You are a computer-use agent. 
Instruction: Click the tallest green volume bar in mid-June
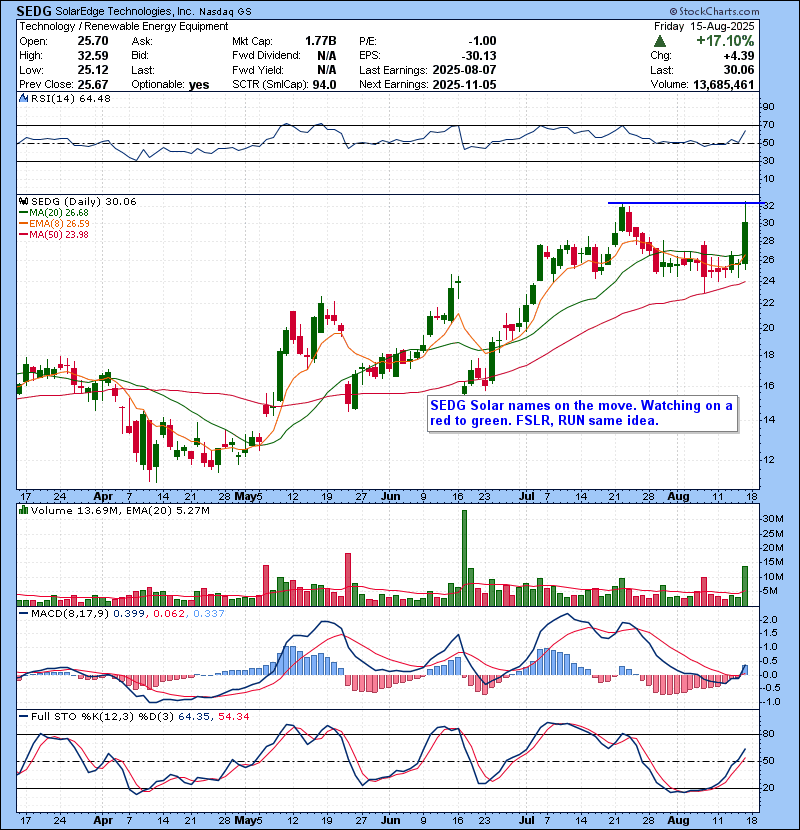click(464, 558)
